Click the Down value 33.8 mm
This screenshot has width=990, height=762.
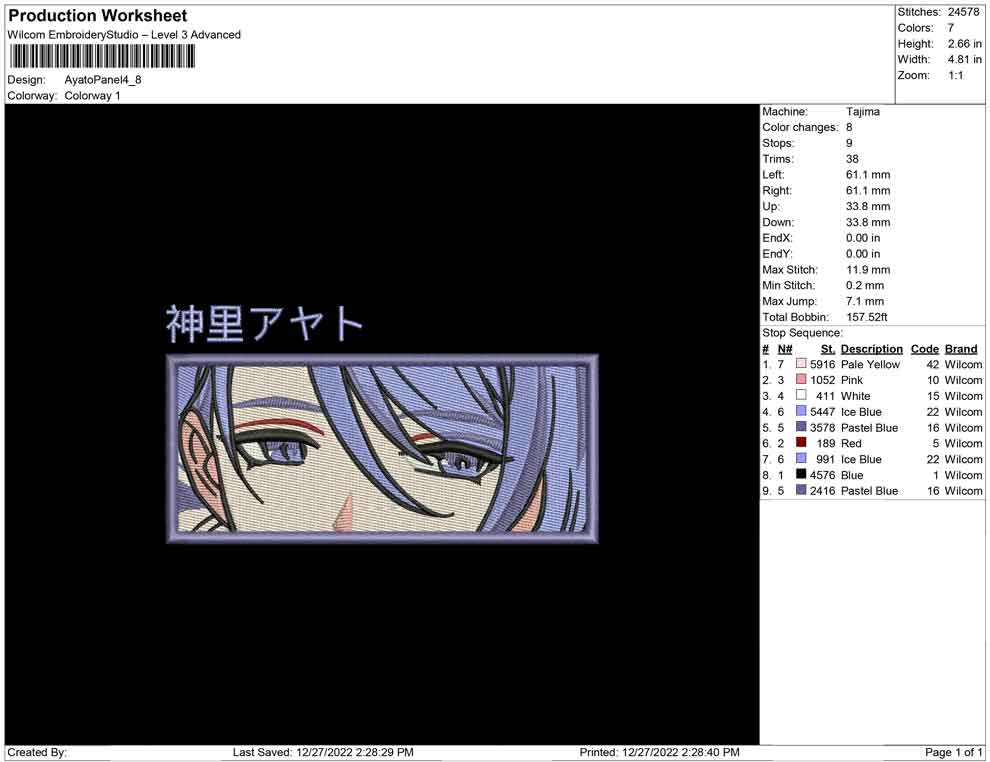(868, 222)
